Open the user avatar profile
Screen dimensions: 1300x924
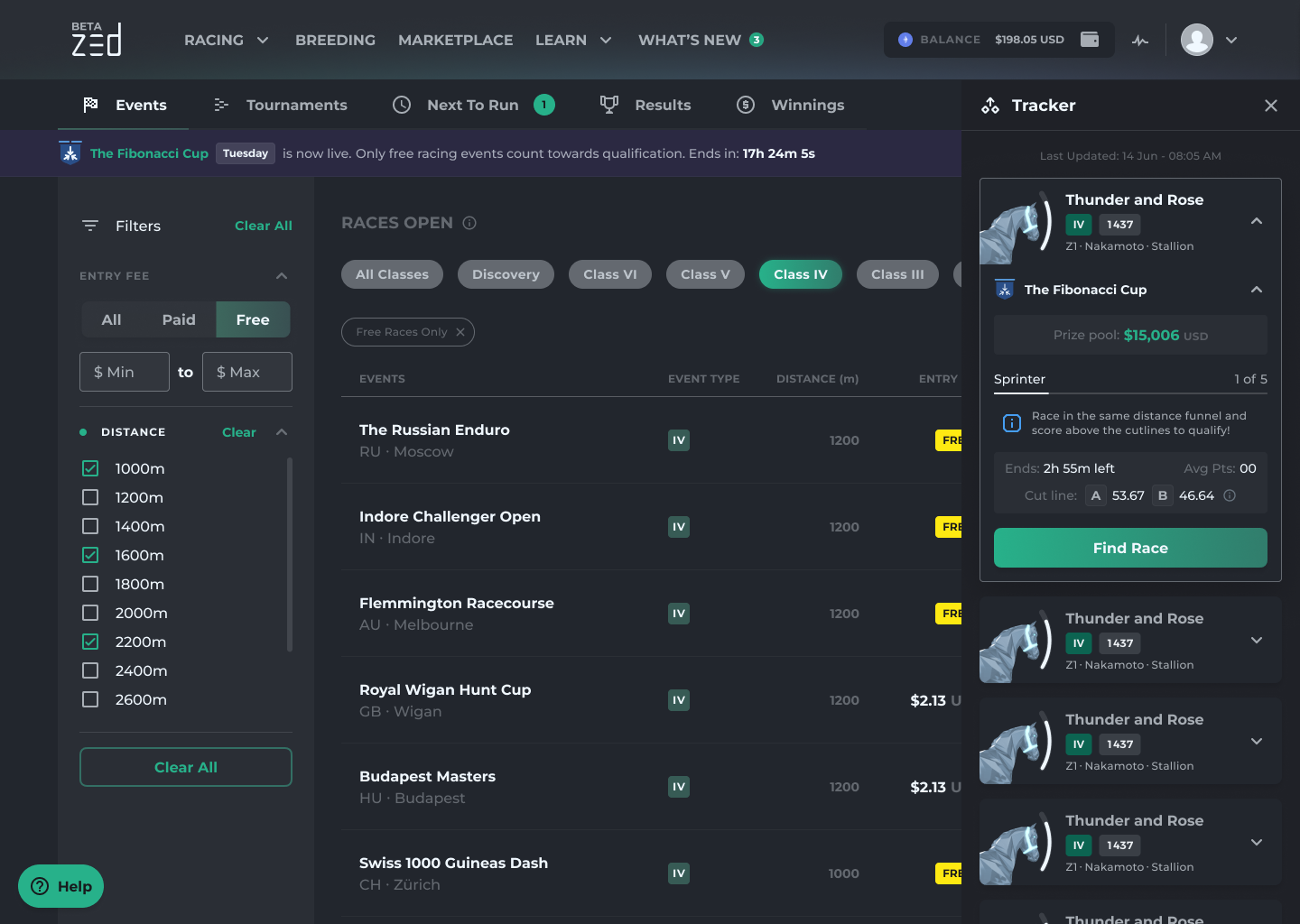(1197, 40)
